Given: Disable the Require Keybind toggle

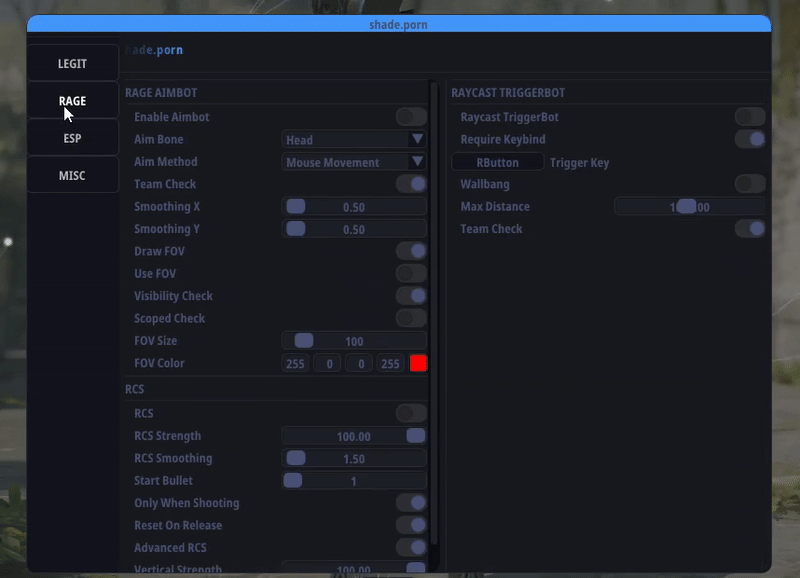Looking at the screenshot, I should click(750, 139).
